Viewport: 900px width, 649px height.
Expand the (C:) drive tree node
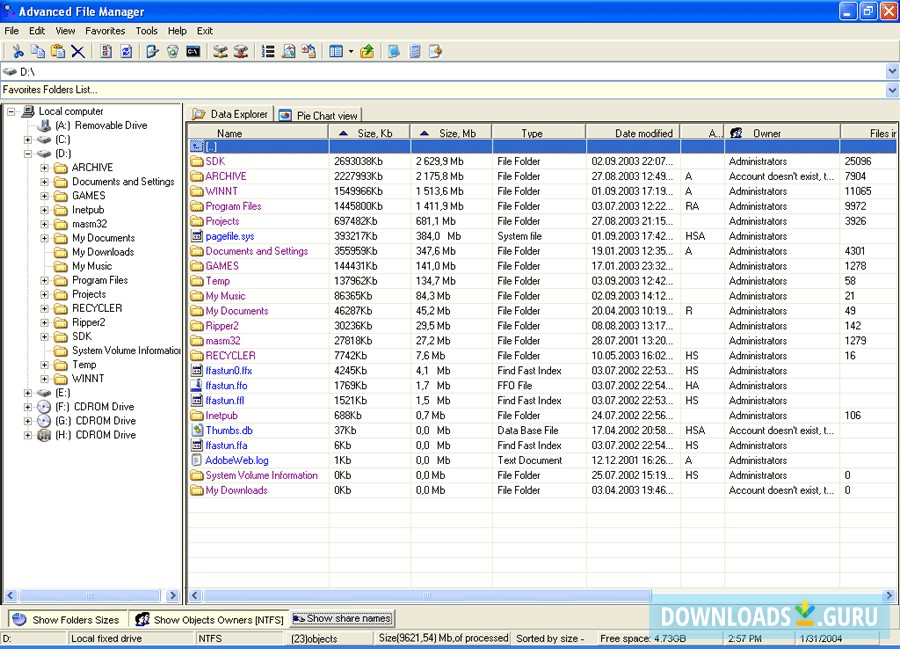(x=28, y=140)
